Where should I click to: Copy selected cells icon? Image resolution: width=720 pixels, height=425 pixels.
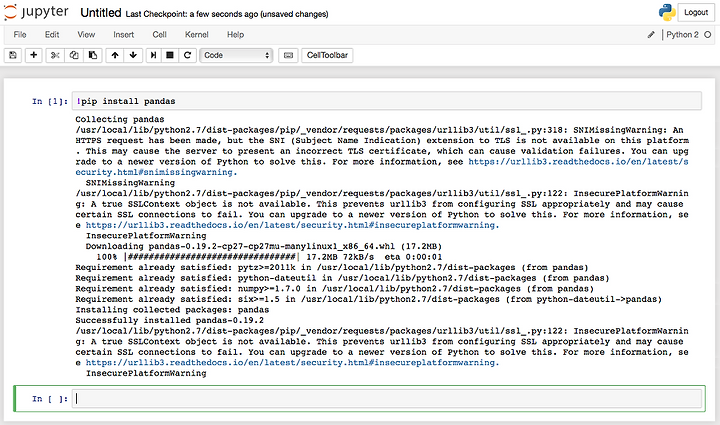point(74,55)
